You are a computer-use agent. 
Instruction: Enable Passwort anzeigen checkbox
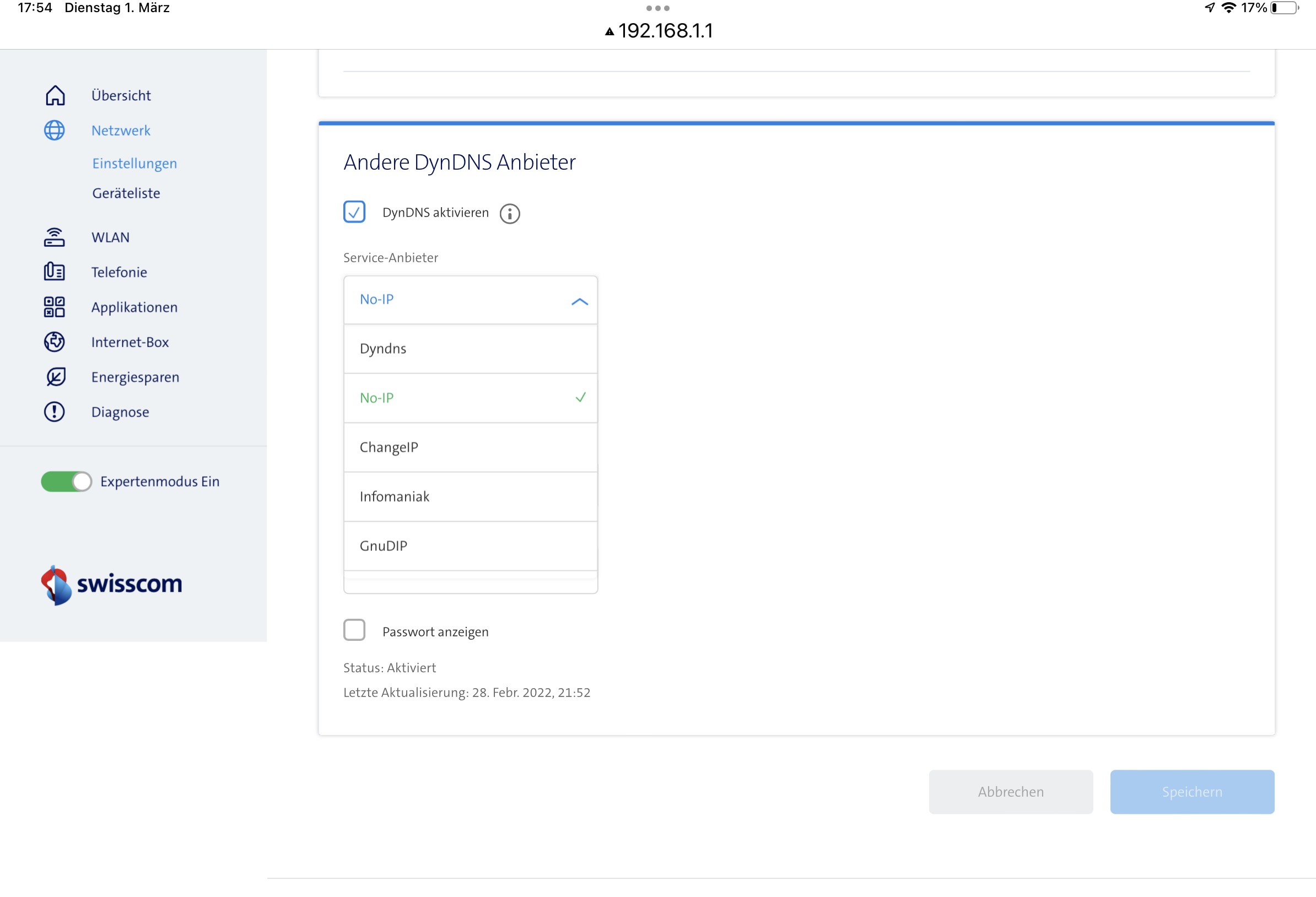pyautogui.click(x=354, y=630)
